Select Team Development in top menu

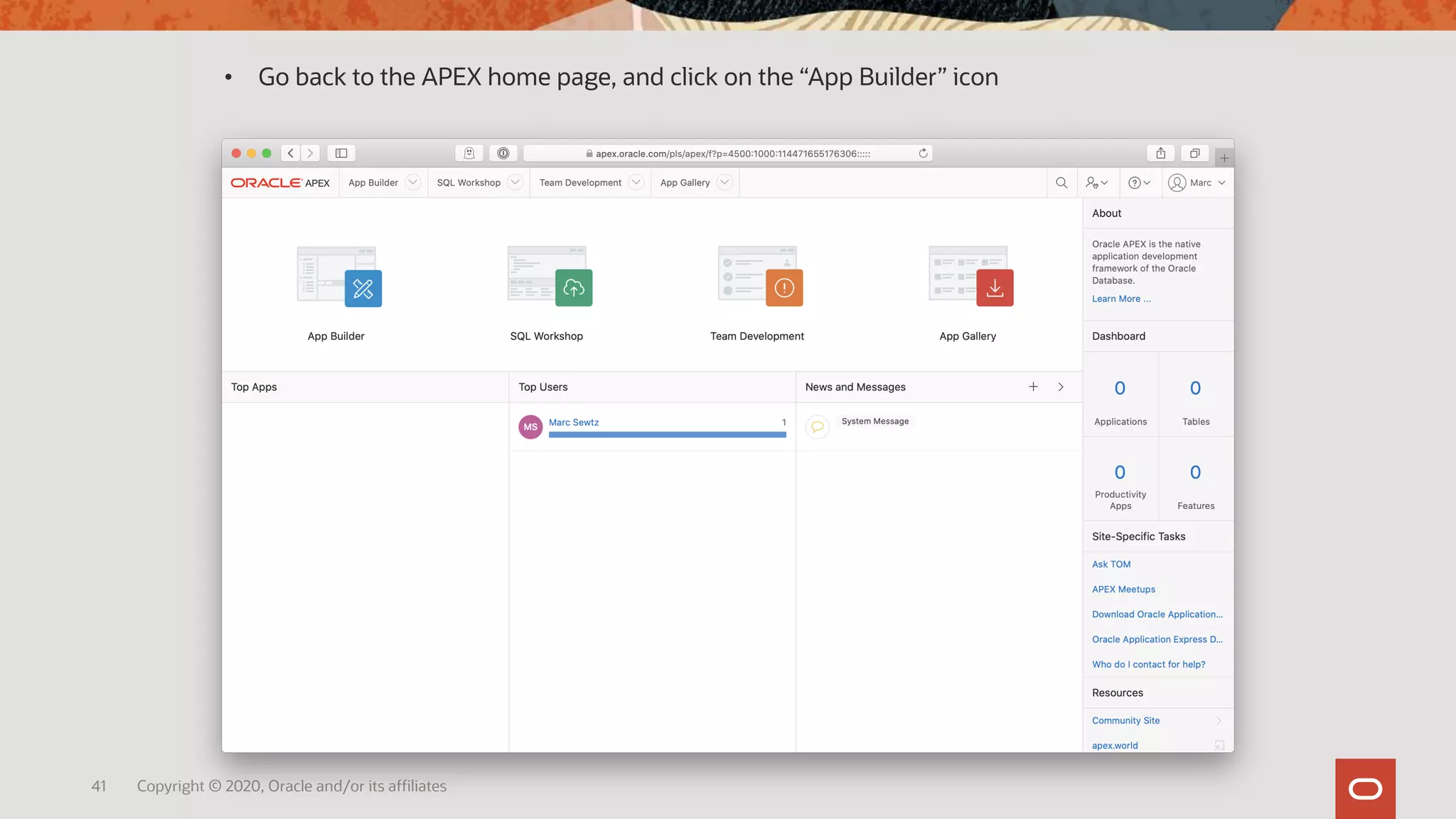(580, 183)
